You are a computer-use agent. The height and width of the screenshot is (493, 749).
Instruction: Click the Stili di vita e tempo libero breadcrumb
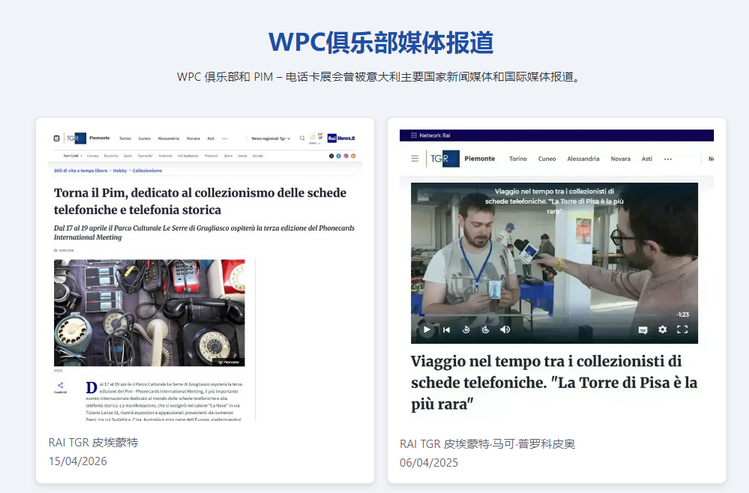coord(81,171)
